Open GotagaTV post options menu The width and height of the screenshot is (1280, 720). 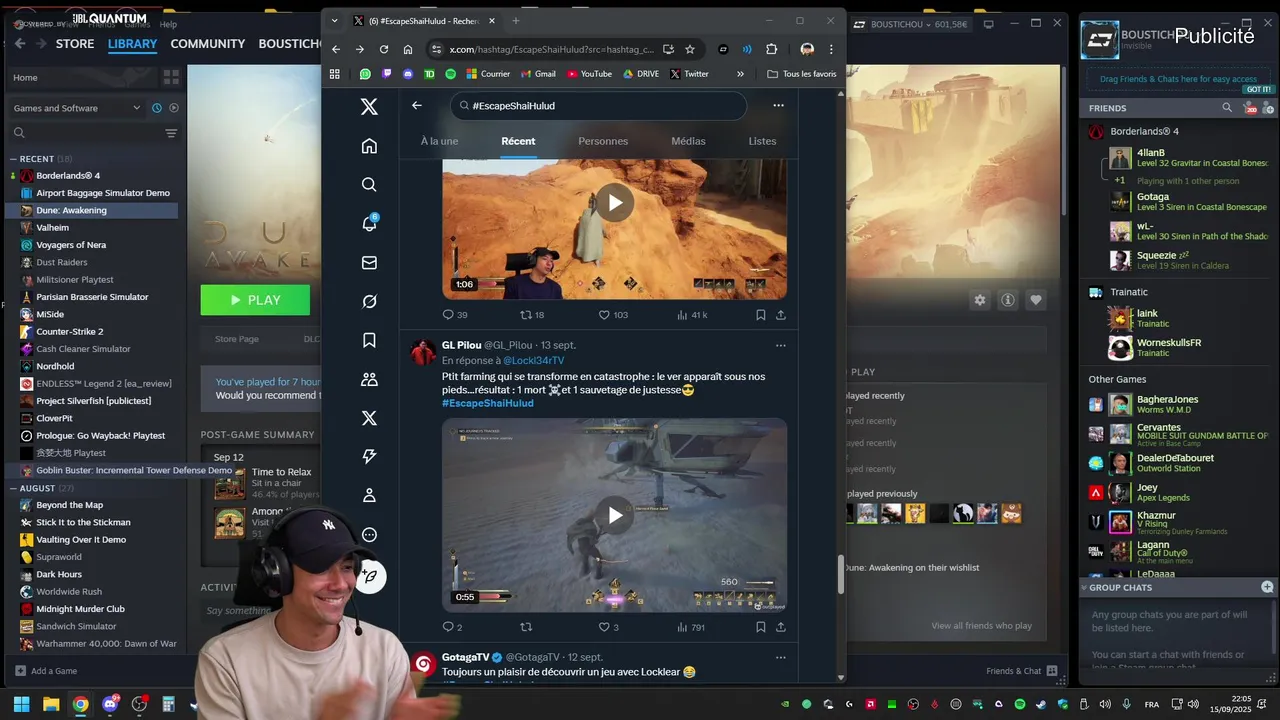click(x=780, y=657)
